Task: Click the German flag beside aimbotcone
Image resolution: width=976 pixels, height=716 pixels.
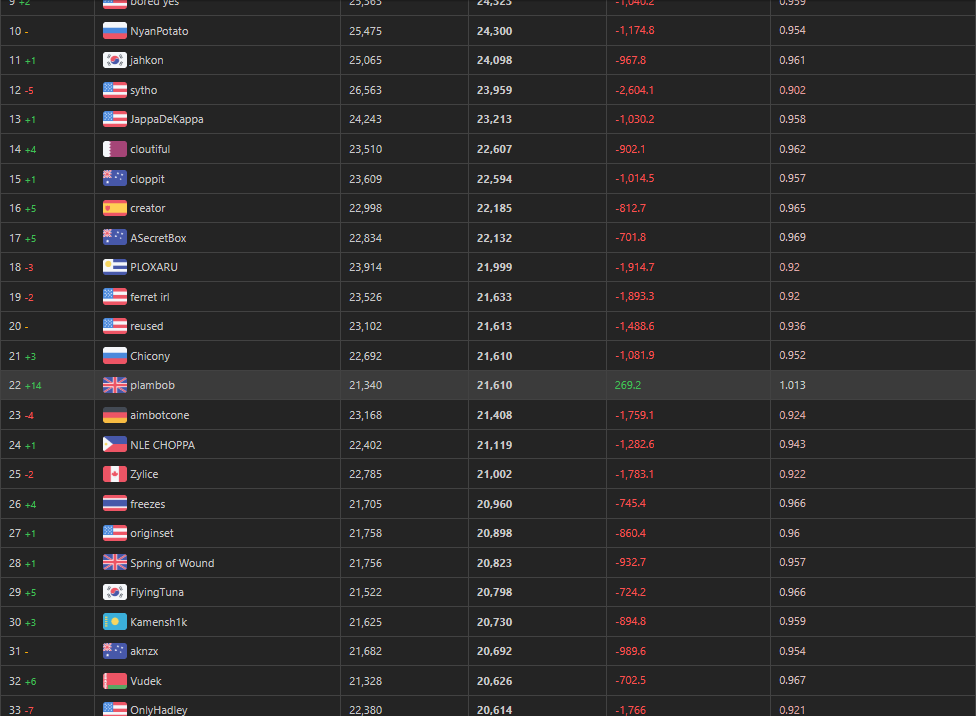Action: click(115, 415)
